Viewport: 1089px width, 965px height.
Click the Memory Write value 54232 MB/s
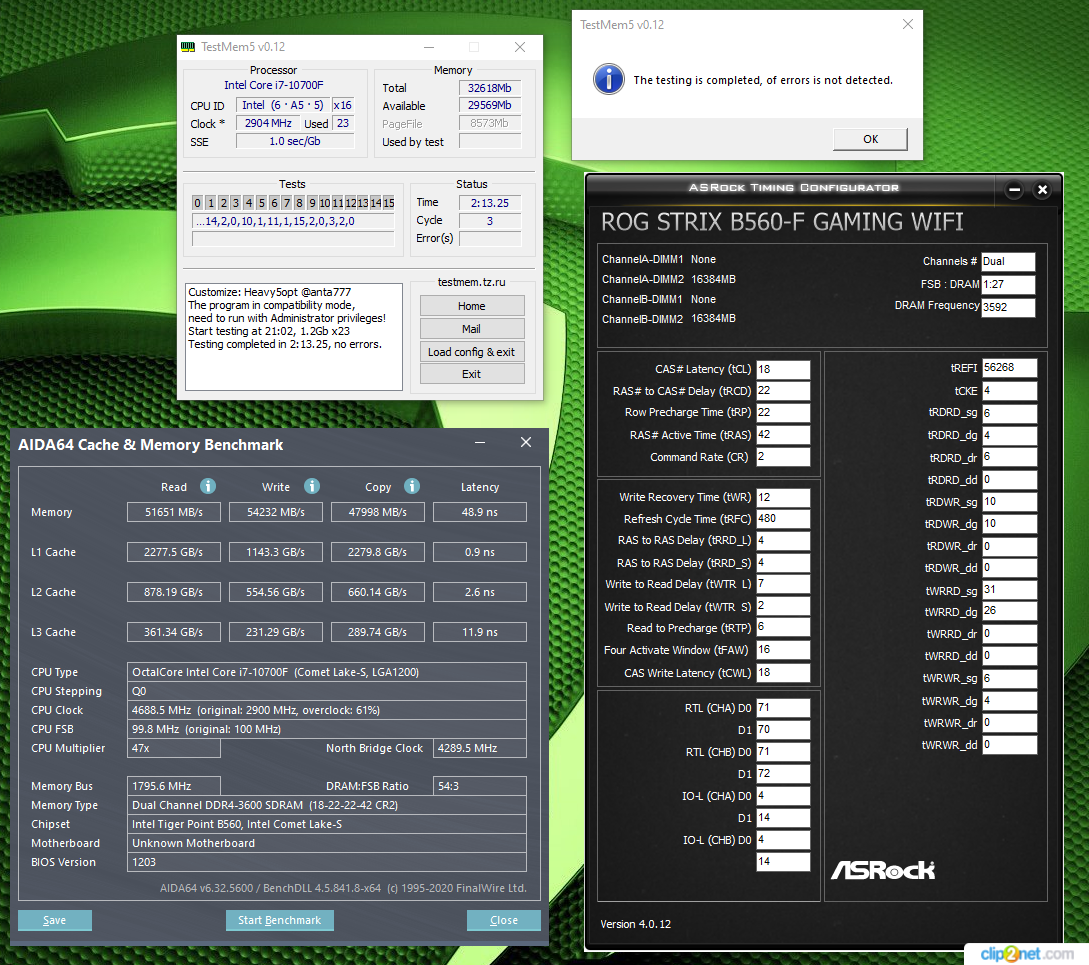pyautogui.click(x=276, y=512)
